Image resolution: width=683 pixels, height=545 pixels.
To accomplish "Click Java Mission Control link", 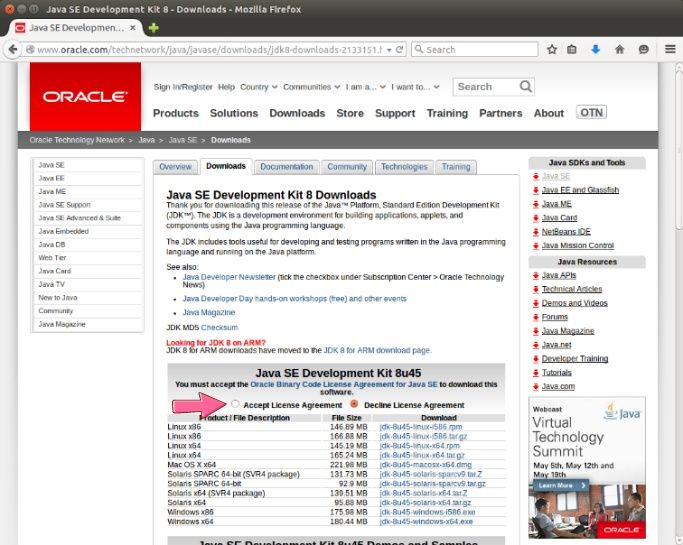I will (x=578, y=246).
